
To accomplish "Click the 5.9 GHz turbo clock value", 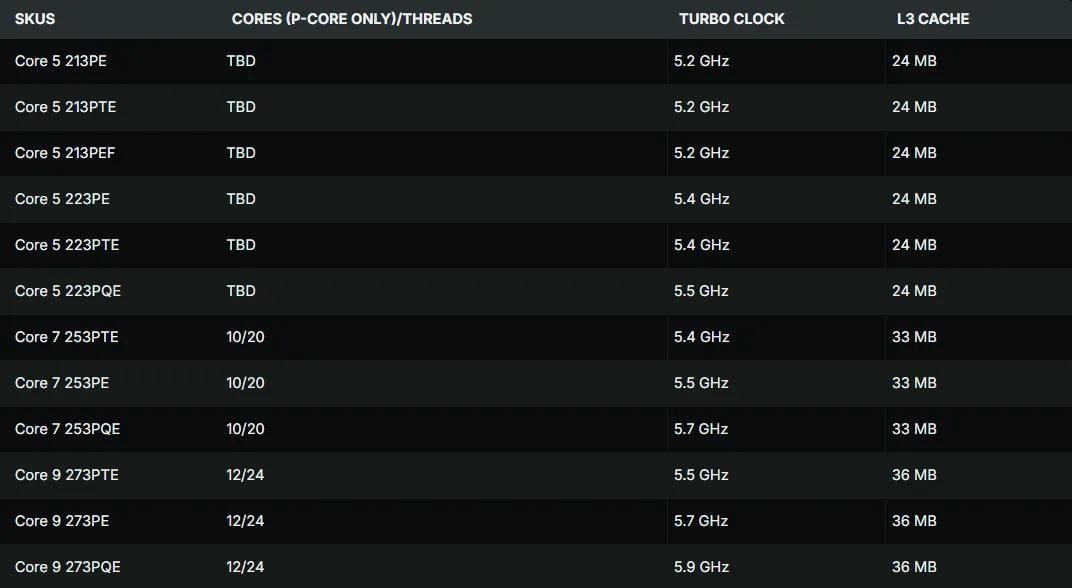I will click(701, 567).
